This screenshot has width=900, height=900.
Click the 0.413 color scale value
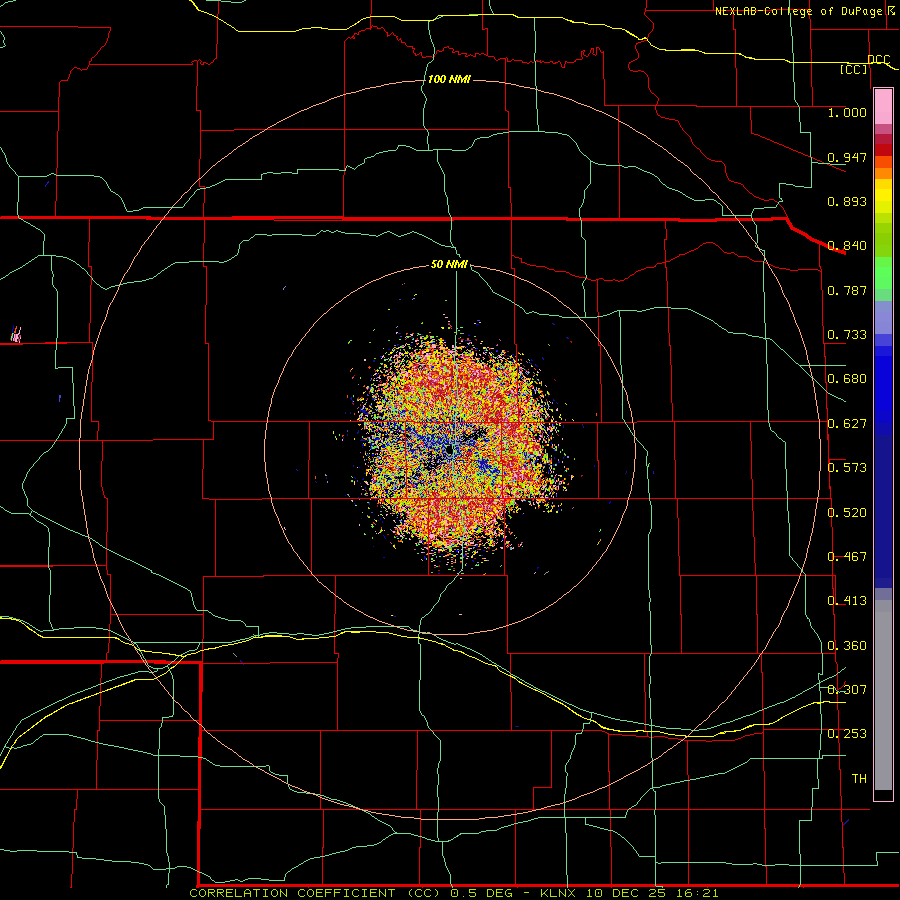(847, 601)
